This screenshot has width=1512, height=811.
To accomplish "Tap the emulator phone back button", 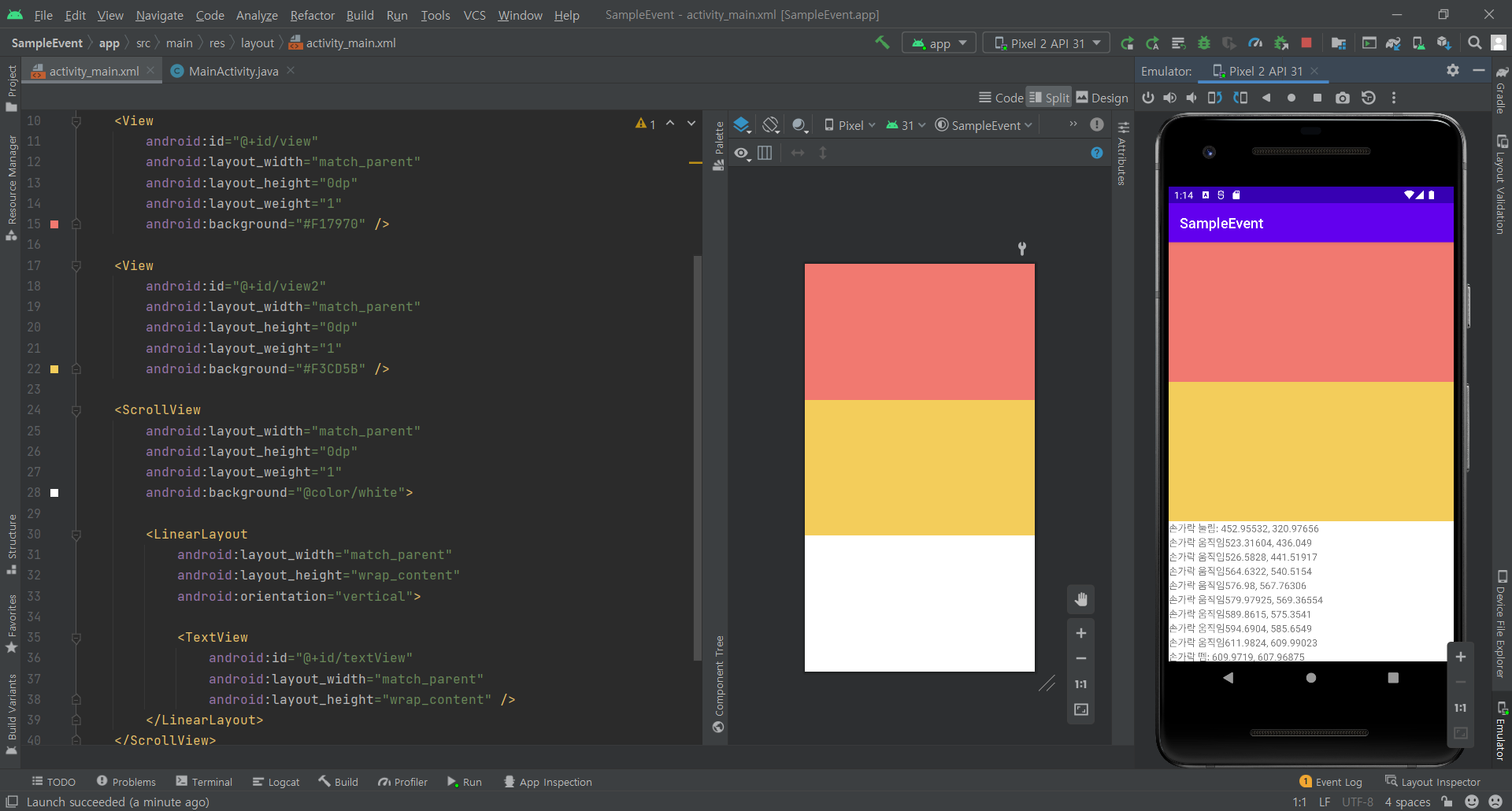I will [x=1228, y=677].
